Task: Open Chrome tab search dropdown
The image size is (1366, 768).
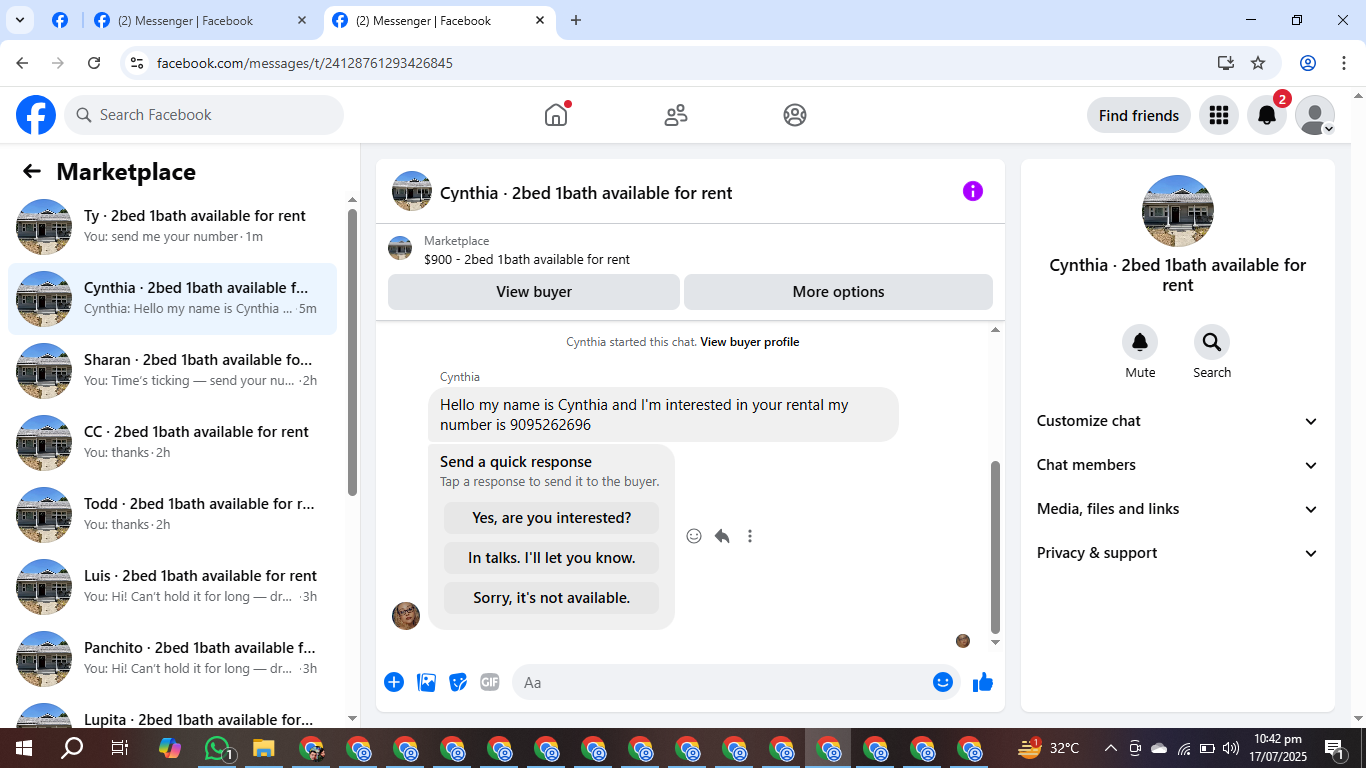Action: point(20,20)
